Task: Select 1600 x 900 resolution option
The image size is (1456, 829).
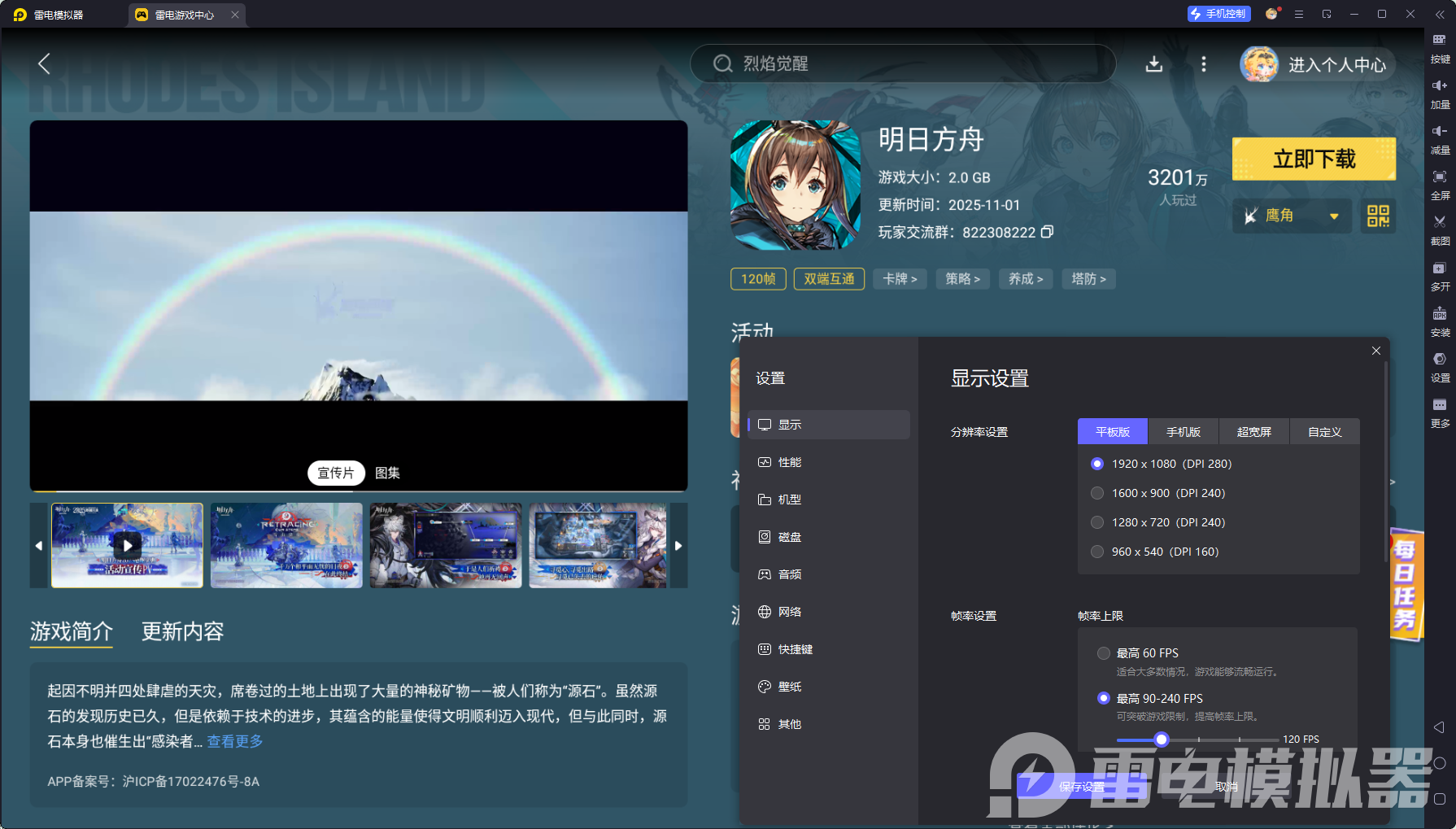Action: pyautogui.click(x=1158, y=493)
